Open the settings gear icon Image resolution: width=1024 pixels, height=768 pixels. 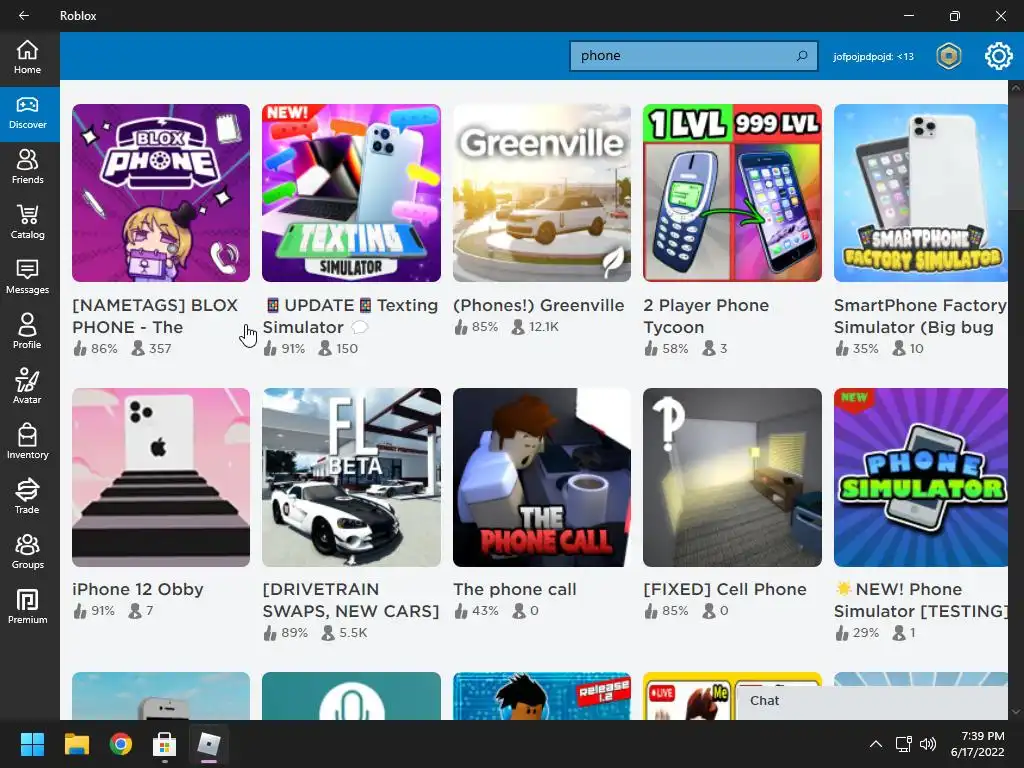(x=999, y=56)
